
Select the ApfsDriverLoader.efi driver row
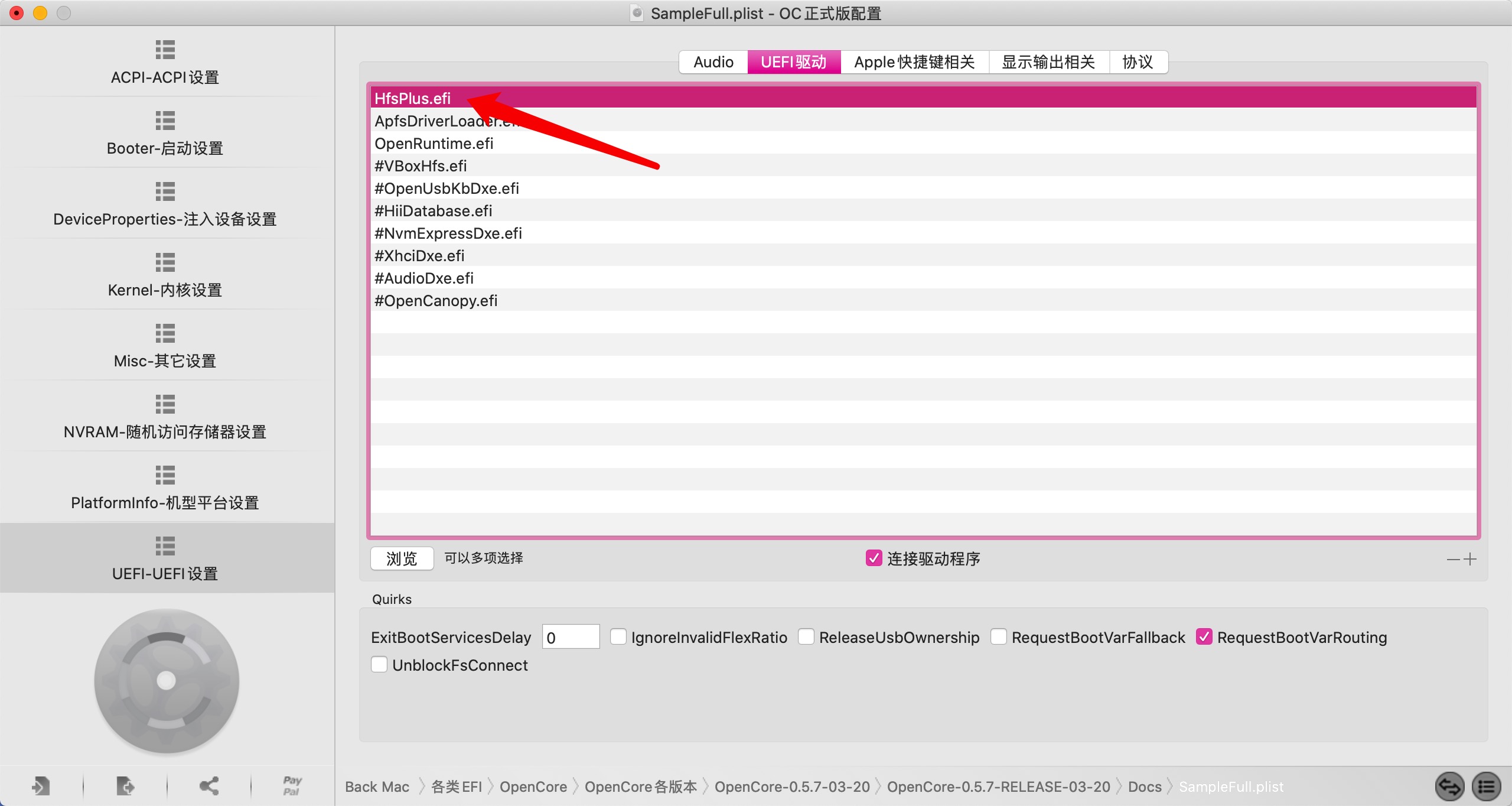tap(924, 121)
